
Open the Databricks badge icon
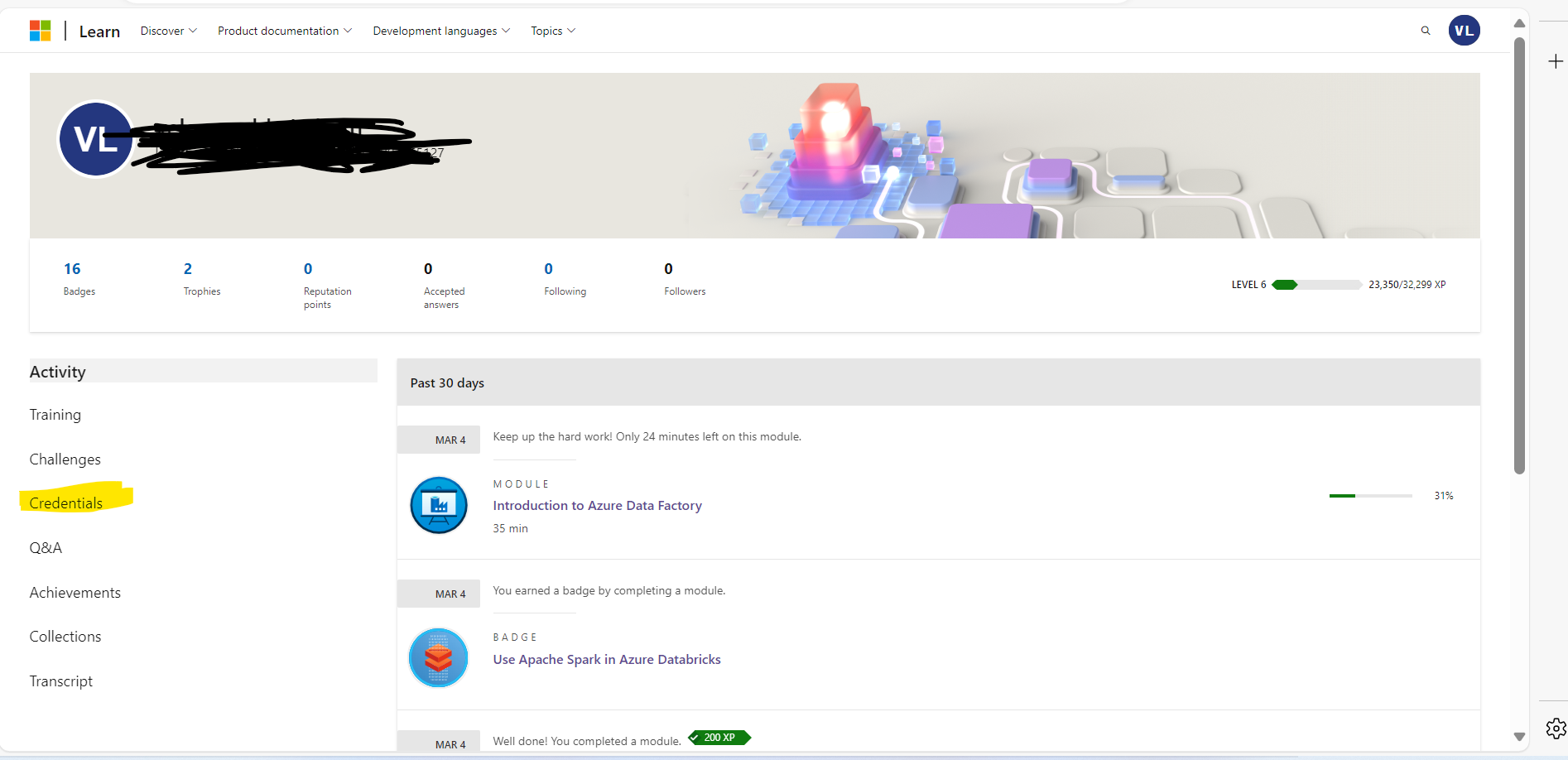[439, 658]
